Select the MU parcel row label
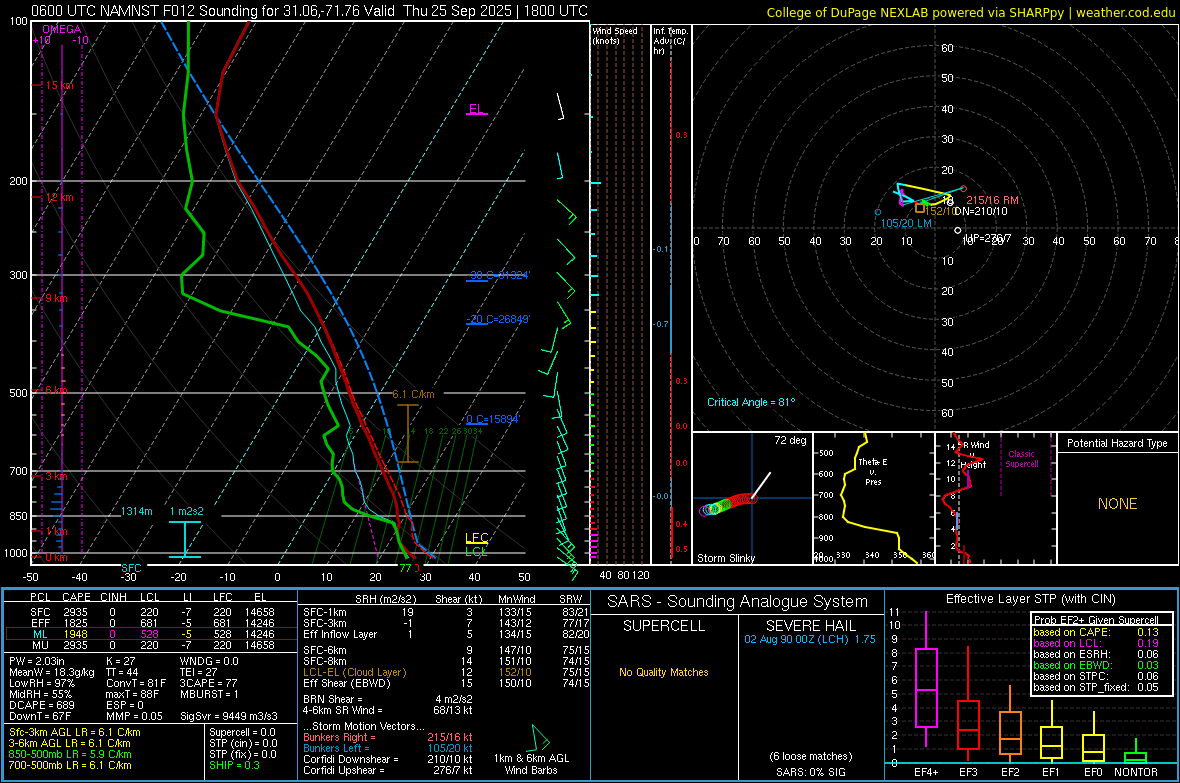This screenshot has width=1180, height=783. point(39,645)
